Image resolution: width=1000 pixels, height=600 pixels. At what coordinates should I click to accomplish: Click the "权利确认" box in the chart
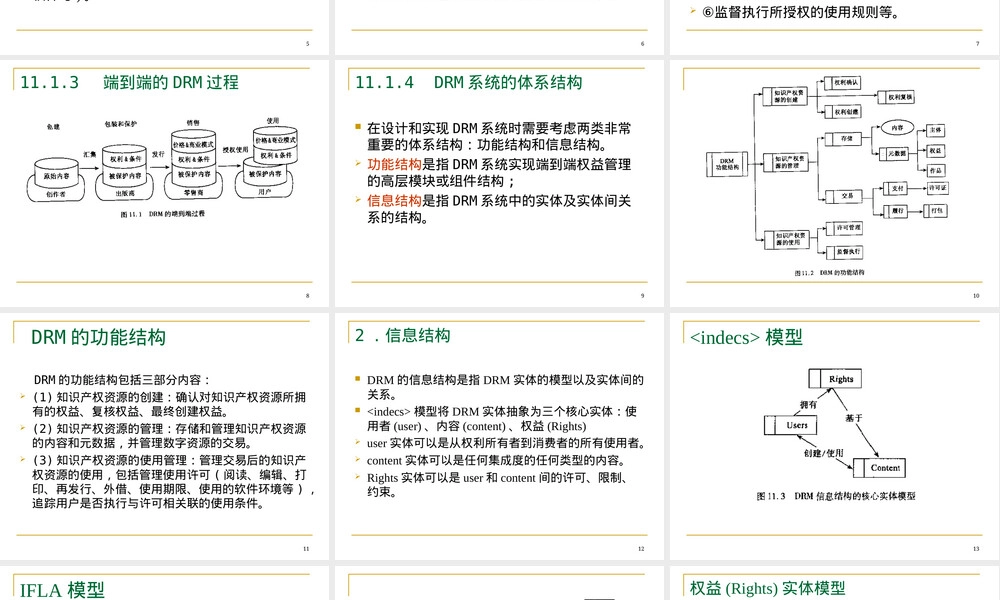tap(843, 82)
